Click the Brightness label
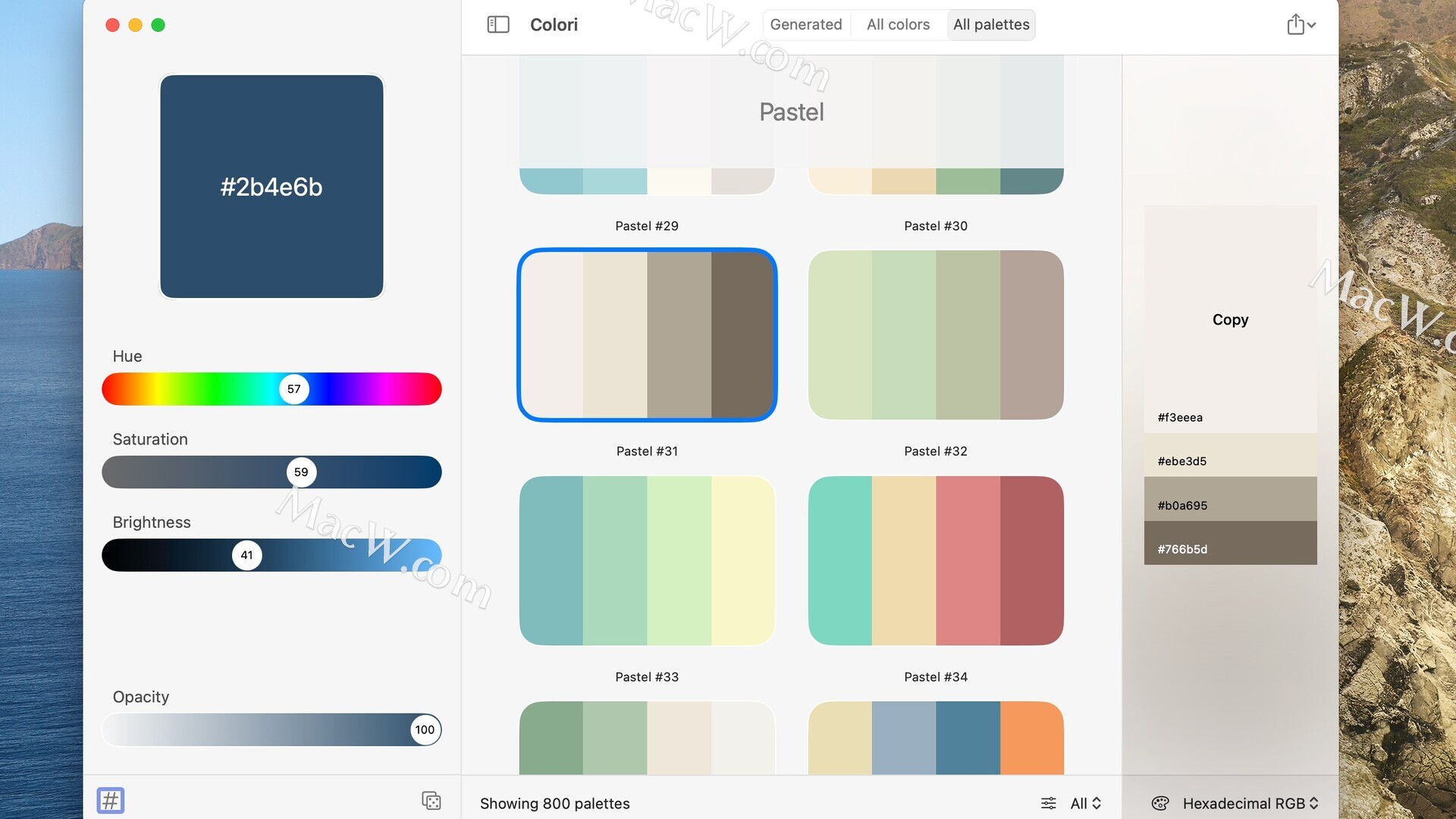1456x819 pixels. (152, 522)
